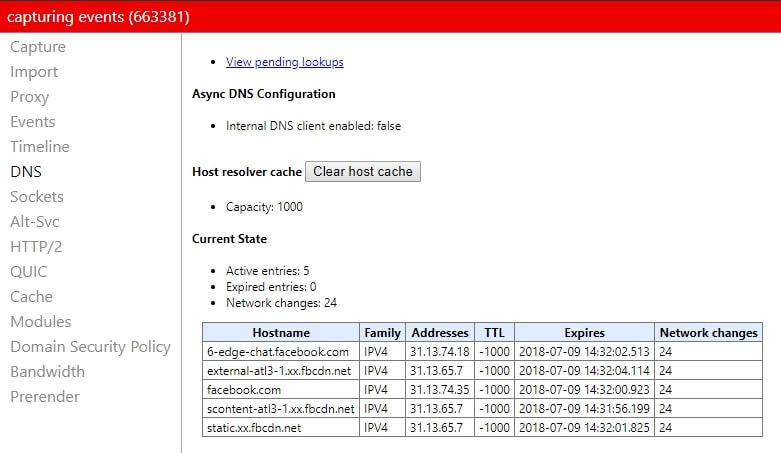Click hostname 6-edge-chat.facebook.com

pyautogui.click(x=278, y=352)
